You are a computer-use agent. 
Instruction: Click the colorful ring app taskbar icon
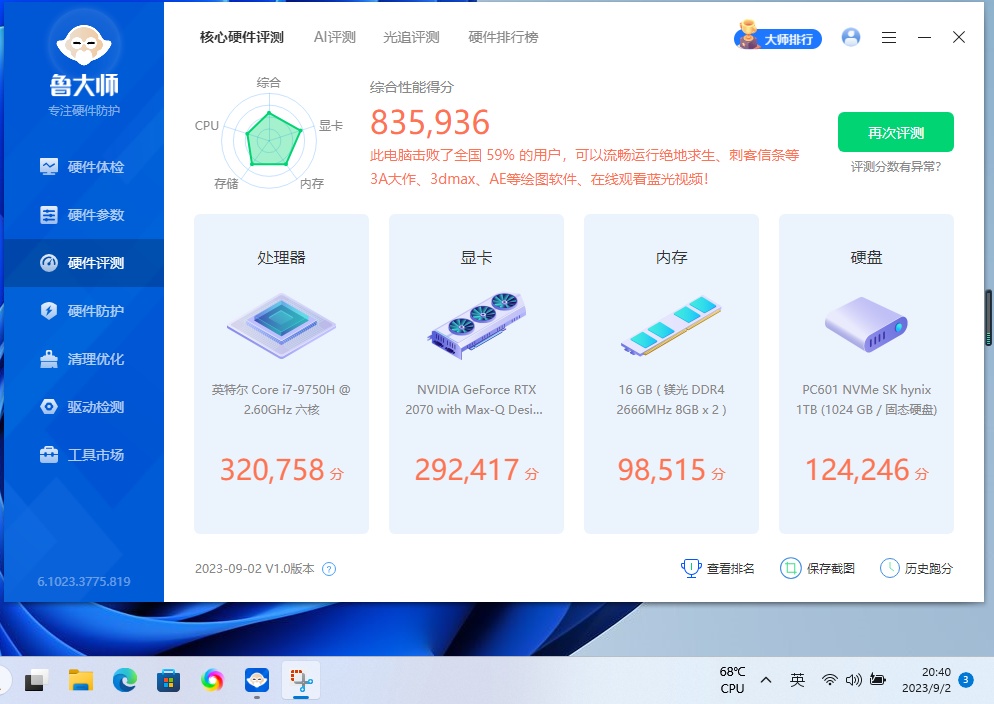(212, 681)
